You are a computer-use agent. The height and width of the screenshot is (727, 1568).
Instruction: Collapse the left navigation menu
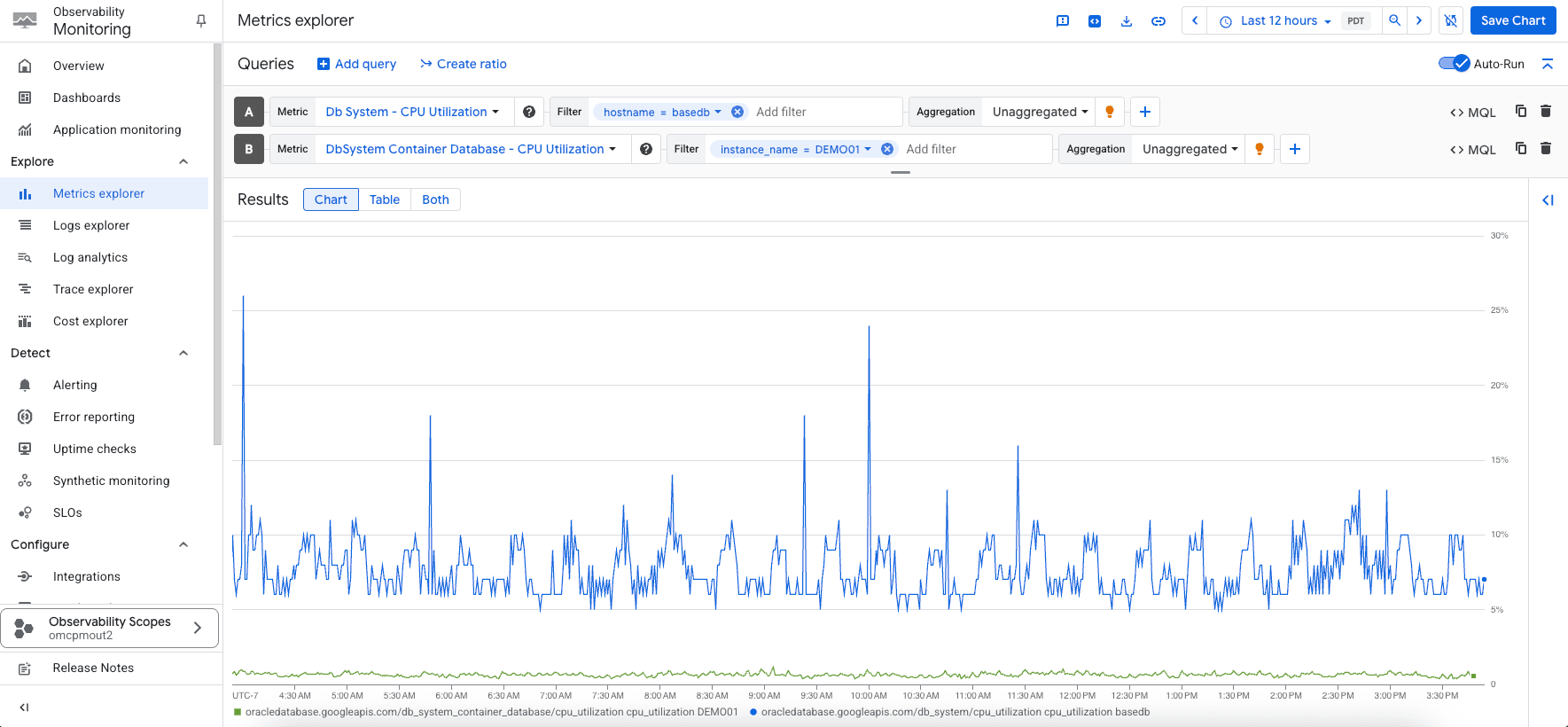[24, 707]
